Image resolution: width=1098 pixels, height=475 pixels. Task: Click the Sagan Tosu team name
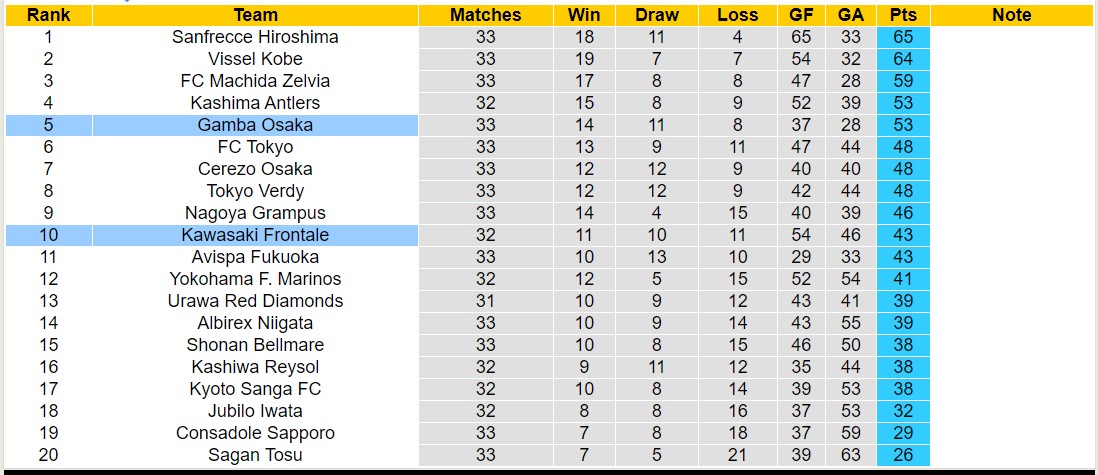coord(255,455)
